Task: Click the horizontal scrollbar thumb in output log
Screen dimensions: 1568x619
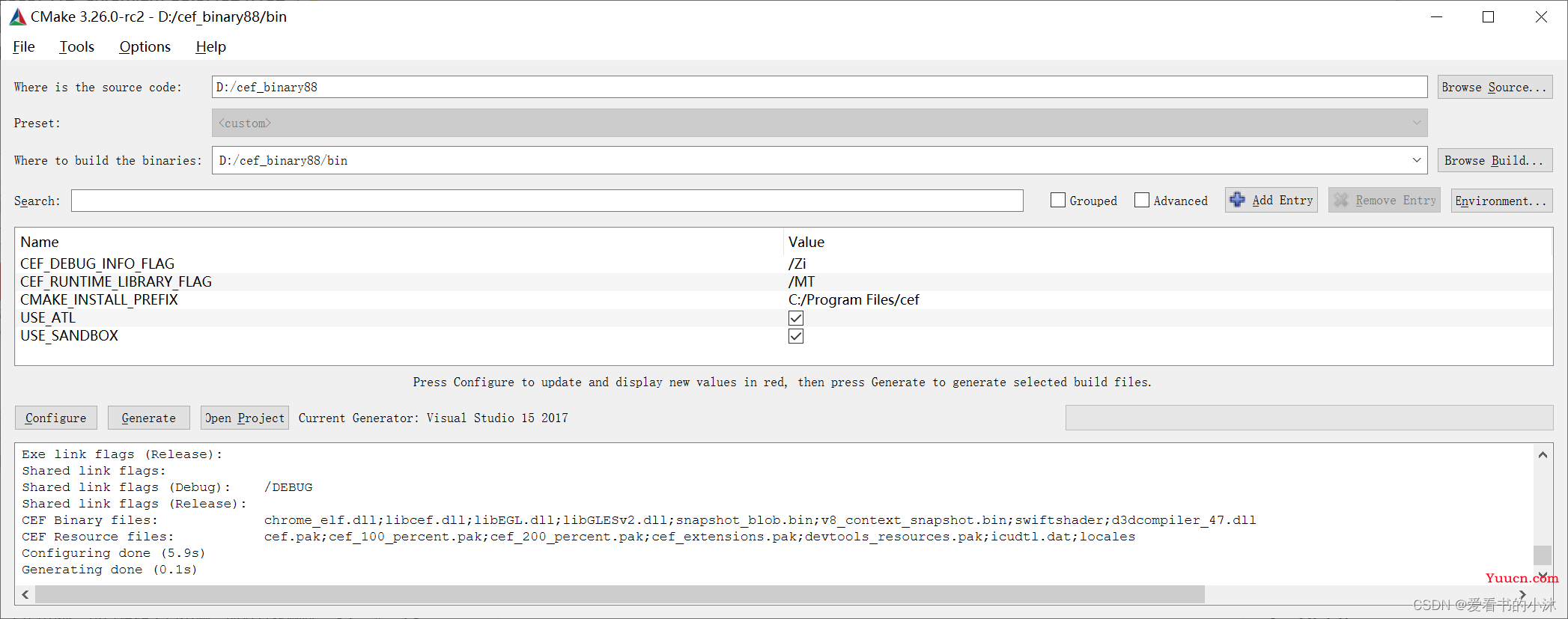Action: point(620,594)
